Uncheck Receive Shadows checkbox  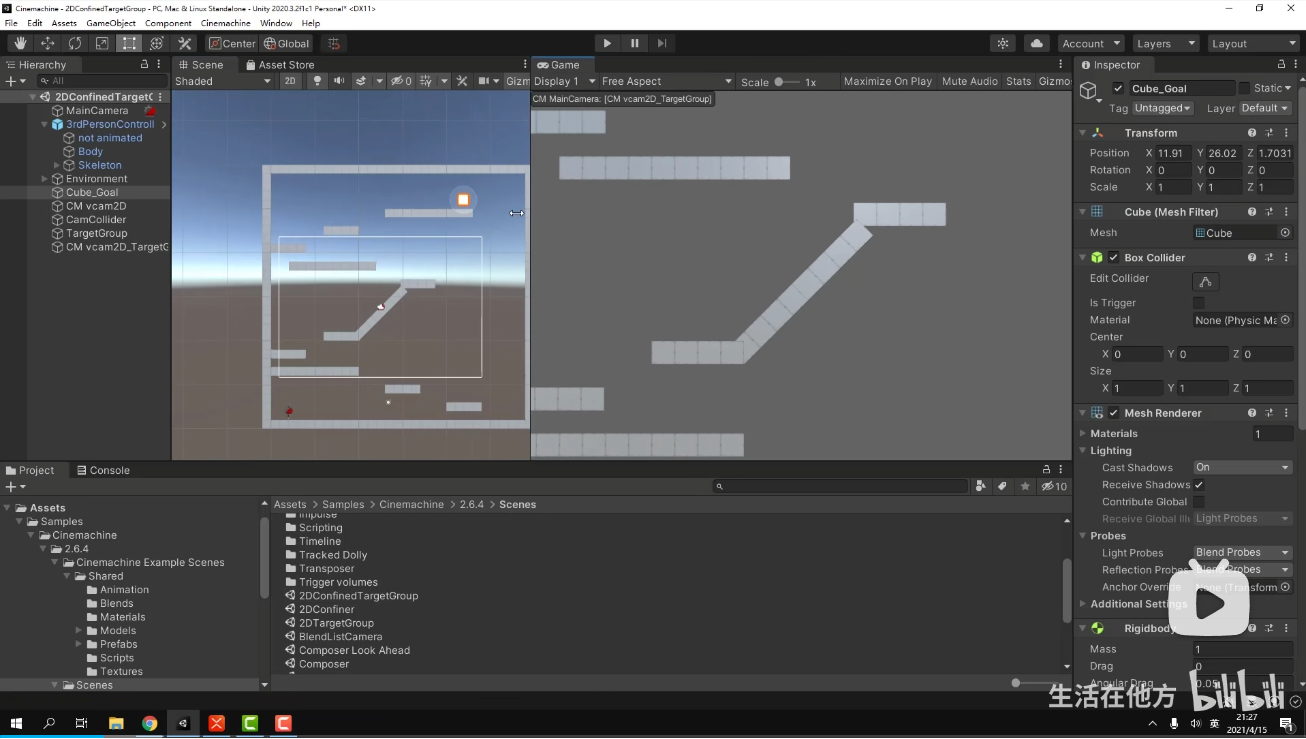coord(1198,485)
